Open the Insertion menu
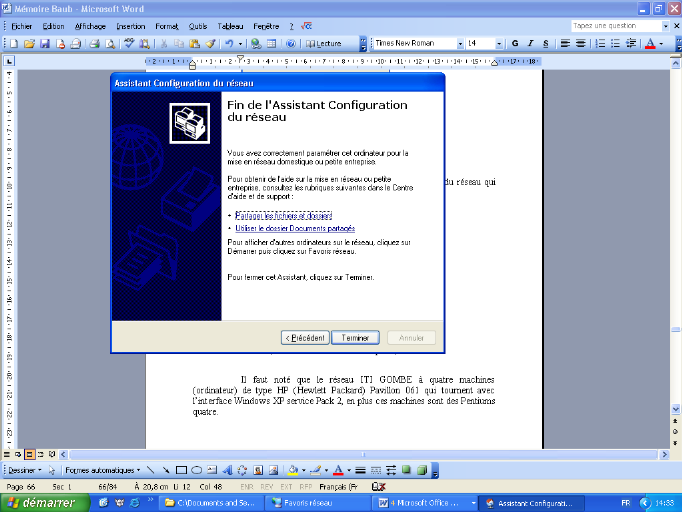 [x=130, y=27]
